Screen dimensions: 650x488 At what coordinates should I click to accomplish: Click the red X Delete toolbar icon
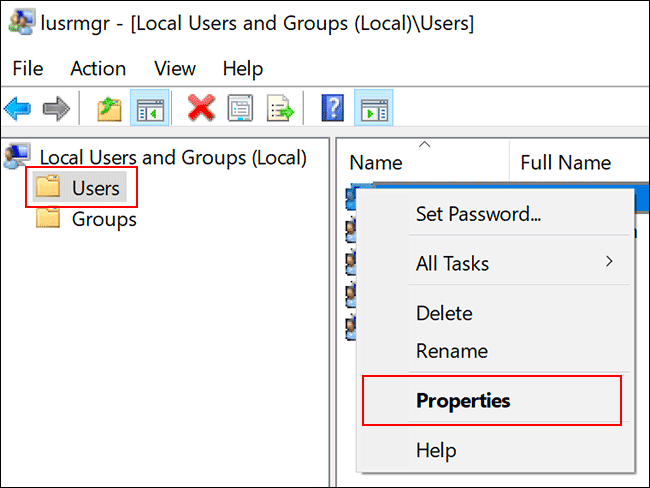point(201,108)
